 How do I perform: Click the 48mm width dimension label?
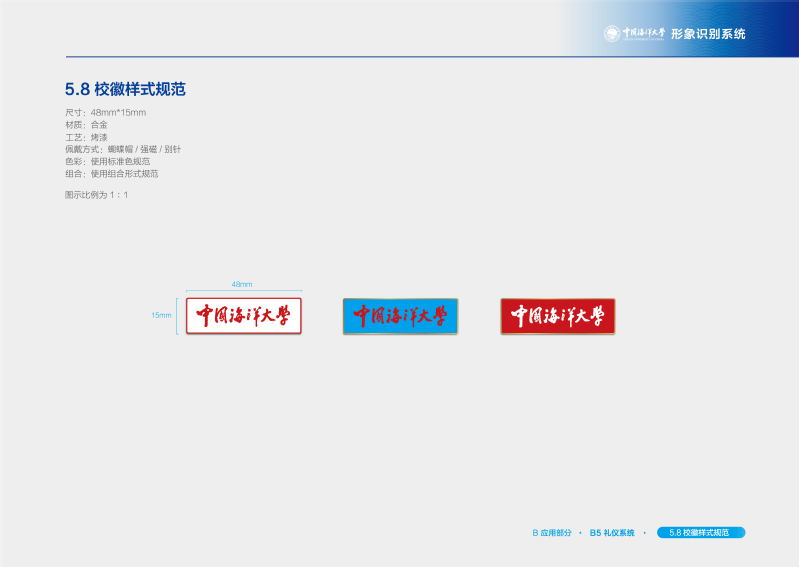pyautogui.click(x=242, y=284)
